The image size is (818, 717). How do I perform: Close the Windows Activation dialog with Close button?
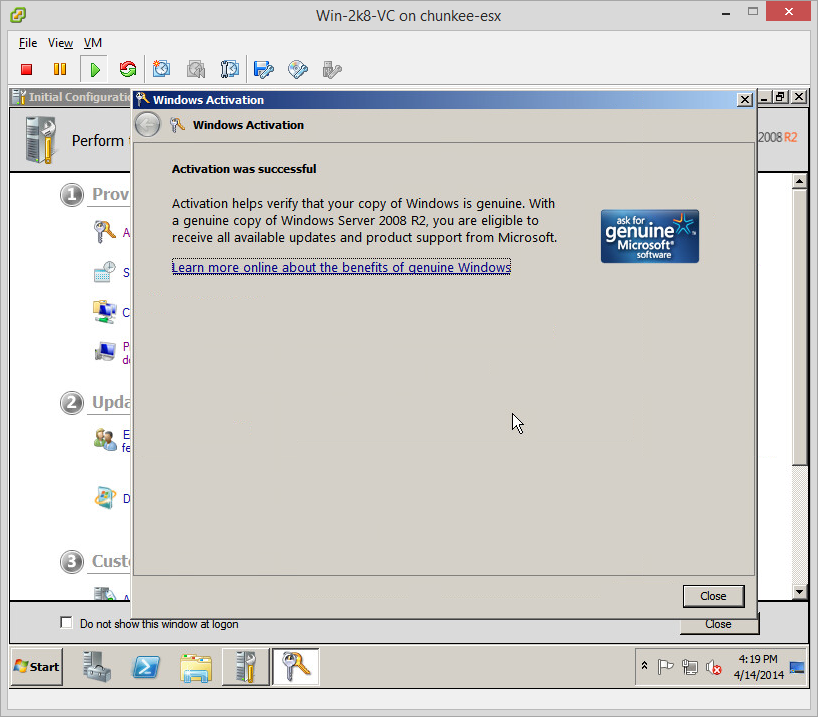713,596
